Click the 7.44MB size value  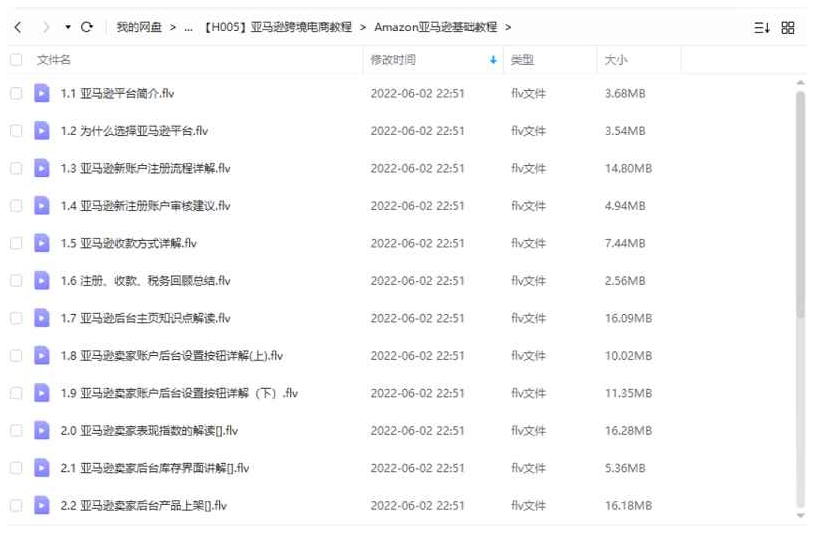pyautogui.click(x=625, y=243)
